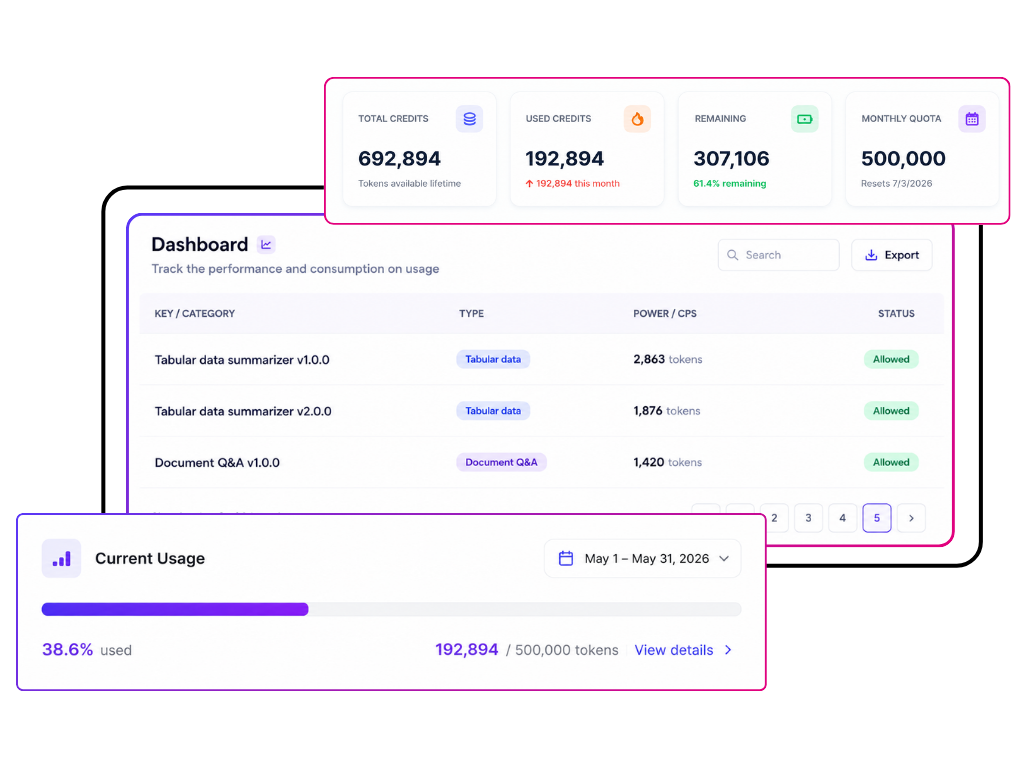Image resolution: width=1024 pixels, height=768 pixels.
Task: Click the Resets 7/3/2026 text
Action: click(x=896, y=184)
